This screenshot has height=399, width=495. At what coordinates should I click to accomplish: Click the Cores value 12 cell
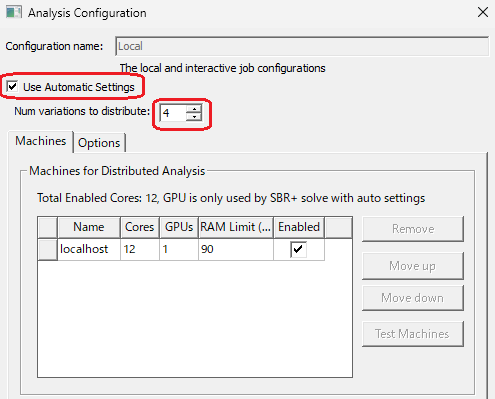[x=140, y=249]
